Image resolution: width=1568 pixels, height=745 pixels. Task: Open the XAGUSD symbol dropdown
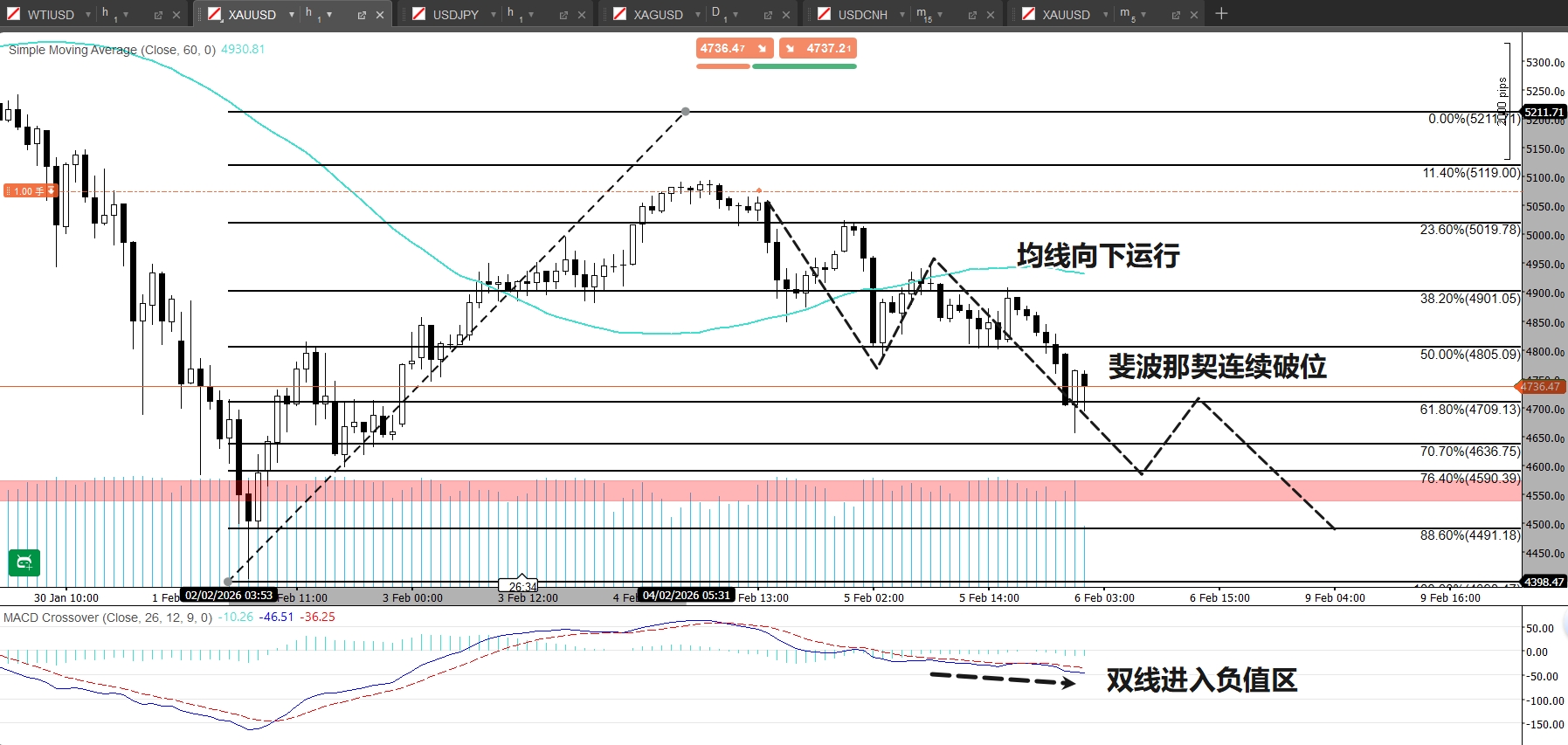coord(698,15)
